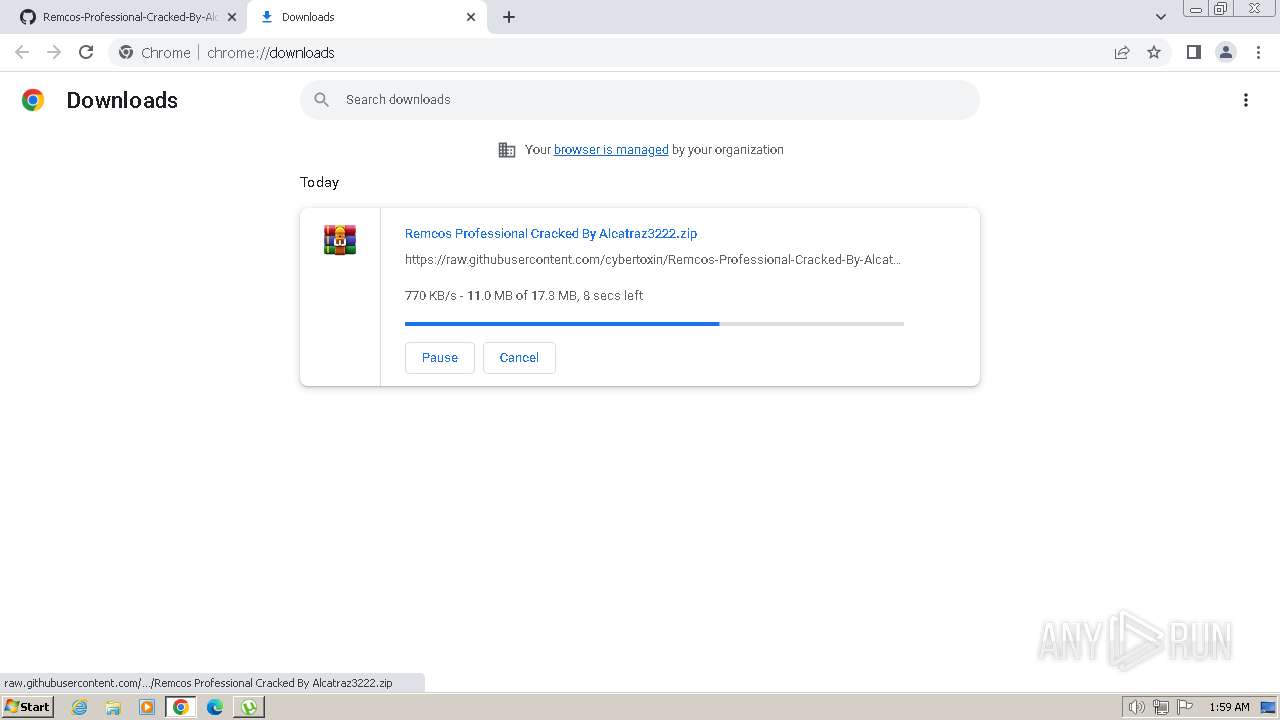This screenshot has height=720, width=1280.
Task: Click the show desktop button
Action: (1269, 707)
